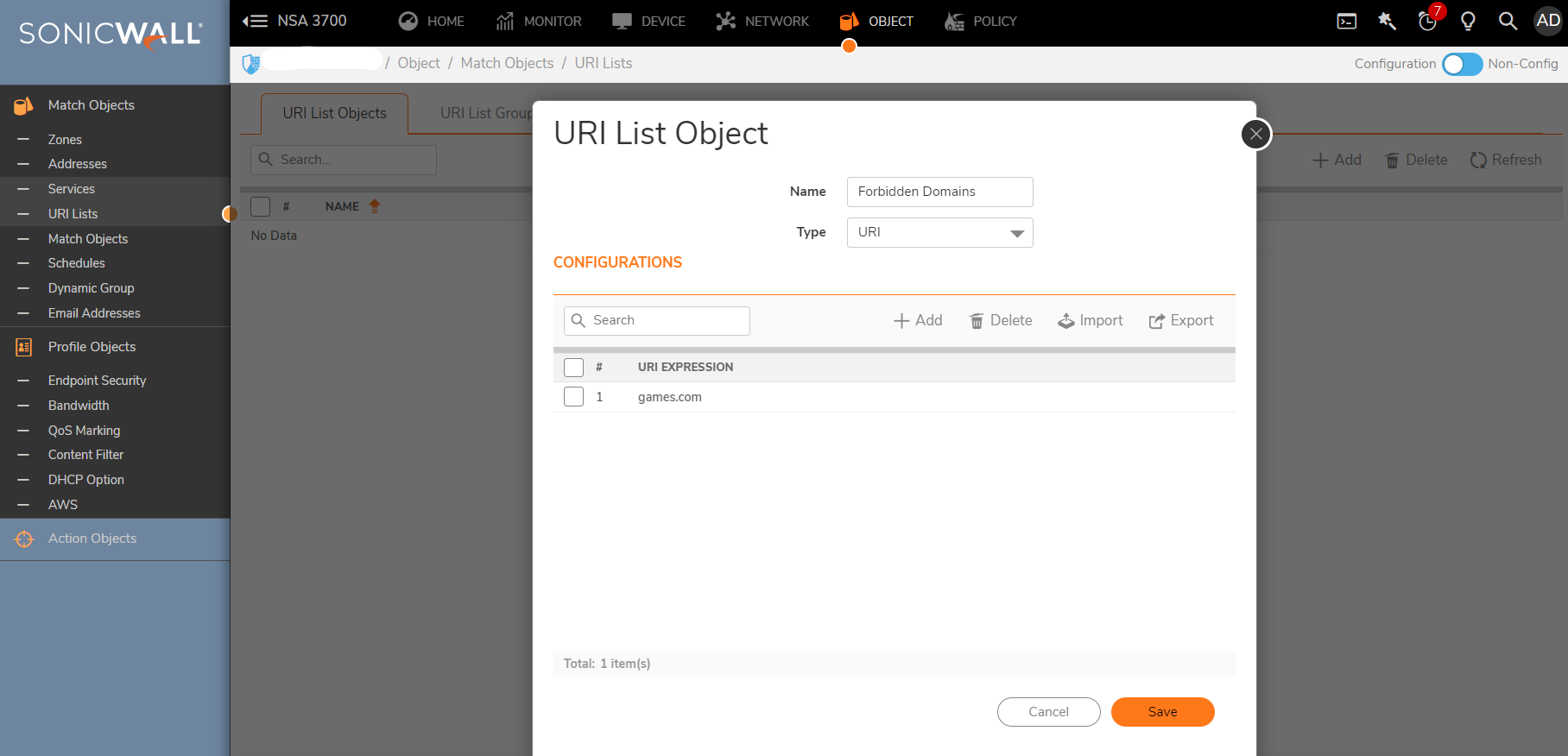This screenshot has height=756, width=1568.
Task: Expand Profile Objects sidebar section
Action: click(92, 347)
